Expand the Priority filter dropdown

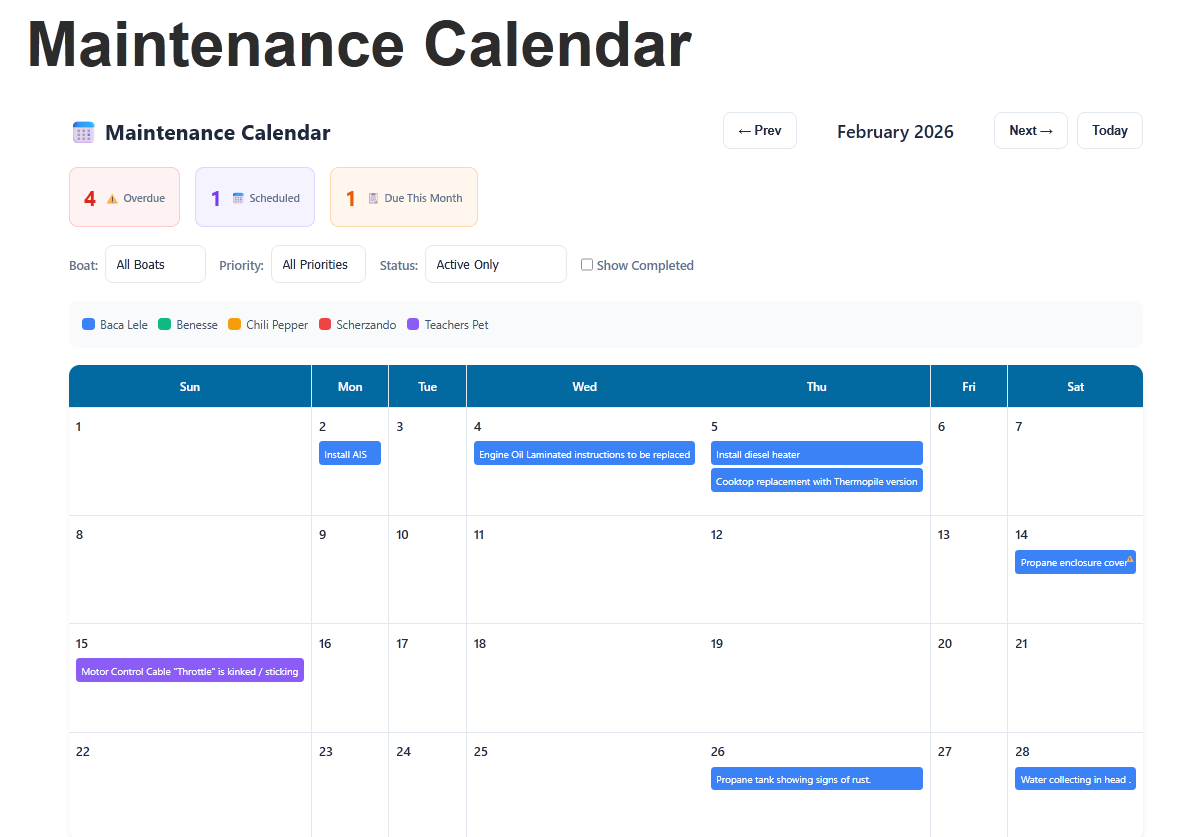[318, 265]
